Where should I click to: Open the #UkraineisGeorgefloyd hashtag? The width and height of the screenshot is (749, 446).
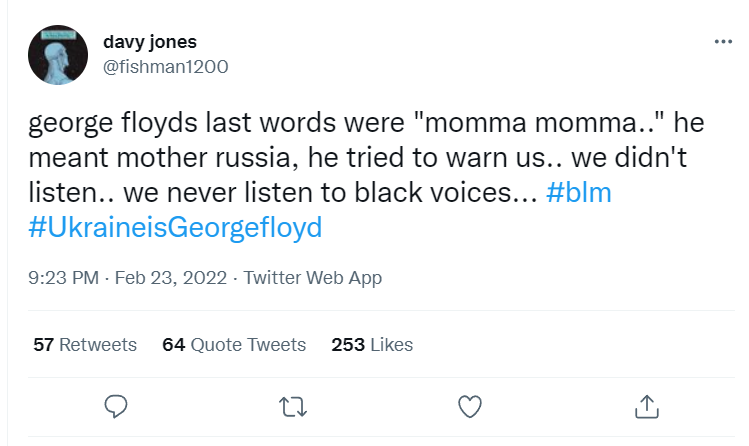[x=175, y=227]
